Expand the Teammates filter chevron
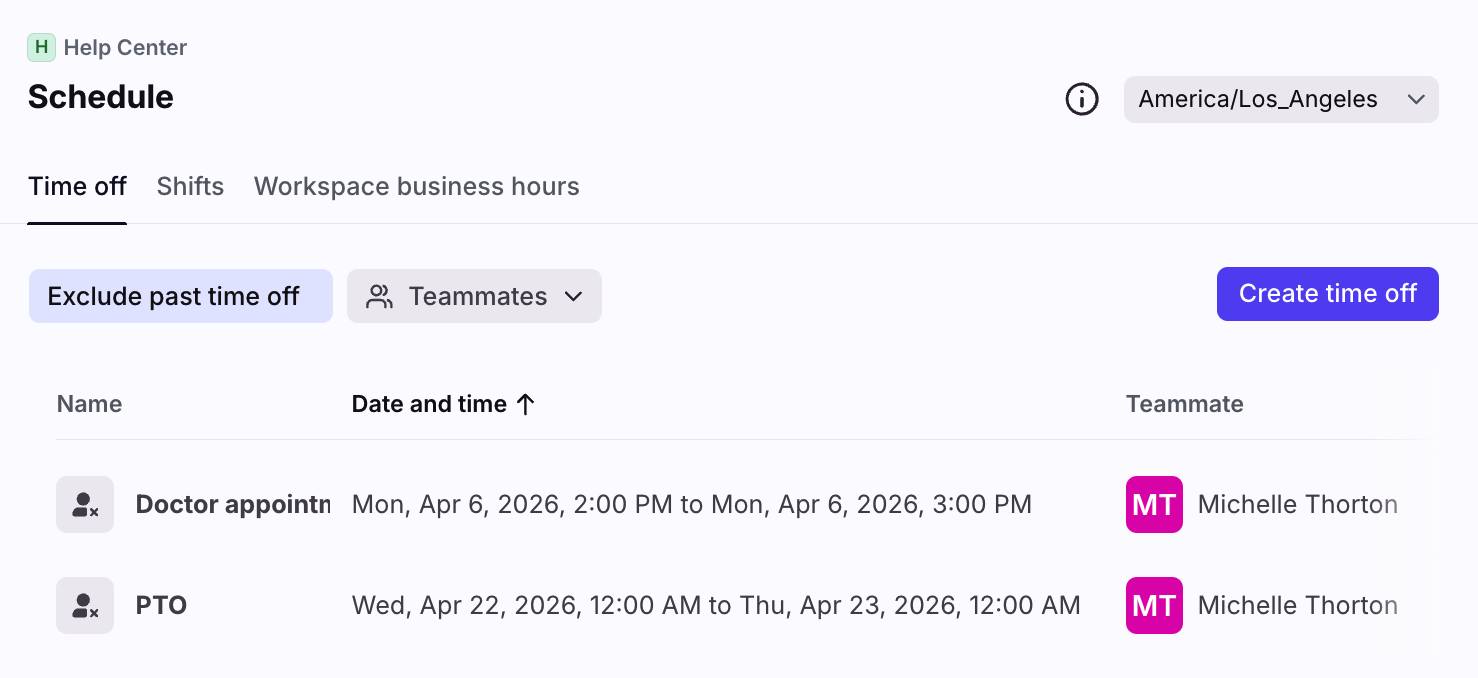1478x678 pixels. point(573,296)
